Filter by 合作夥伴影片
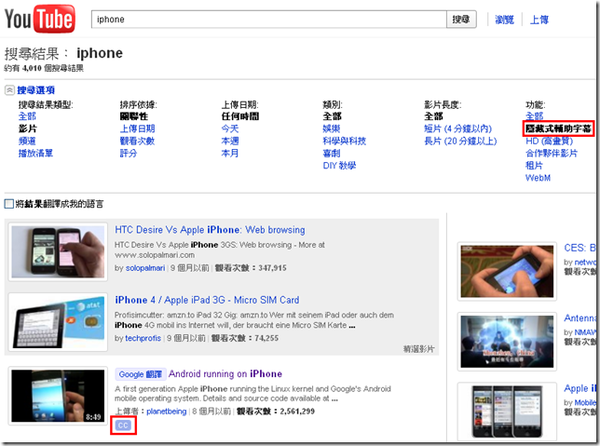This screenshot has height=446, width=600. [x=551, y=153]
